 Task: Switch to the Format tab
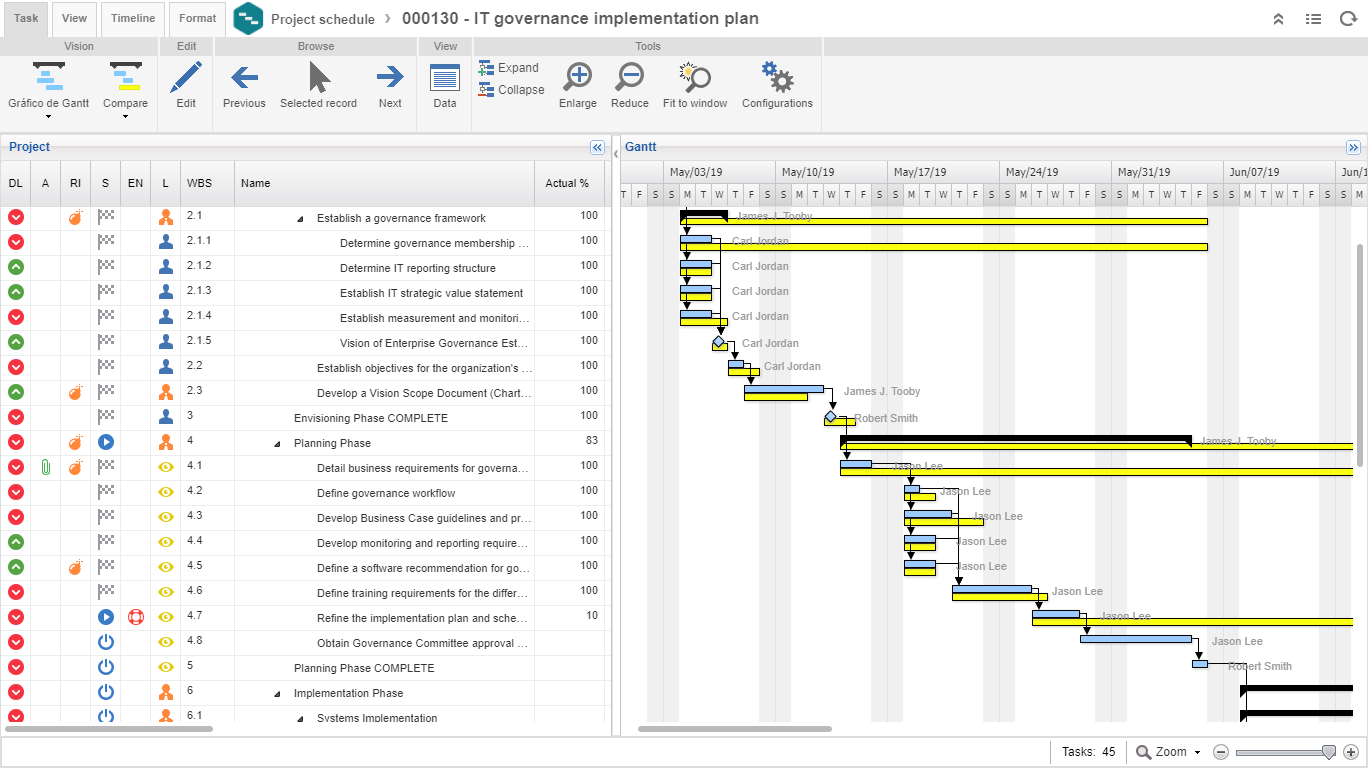point(197,18)
